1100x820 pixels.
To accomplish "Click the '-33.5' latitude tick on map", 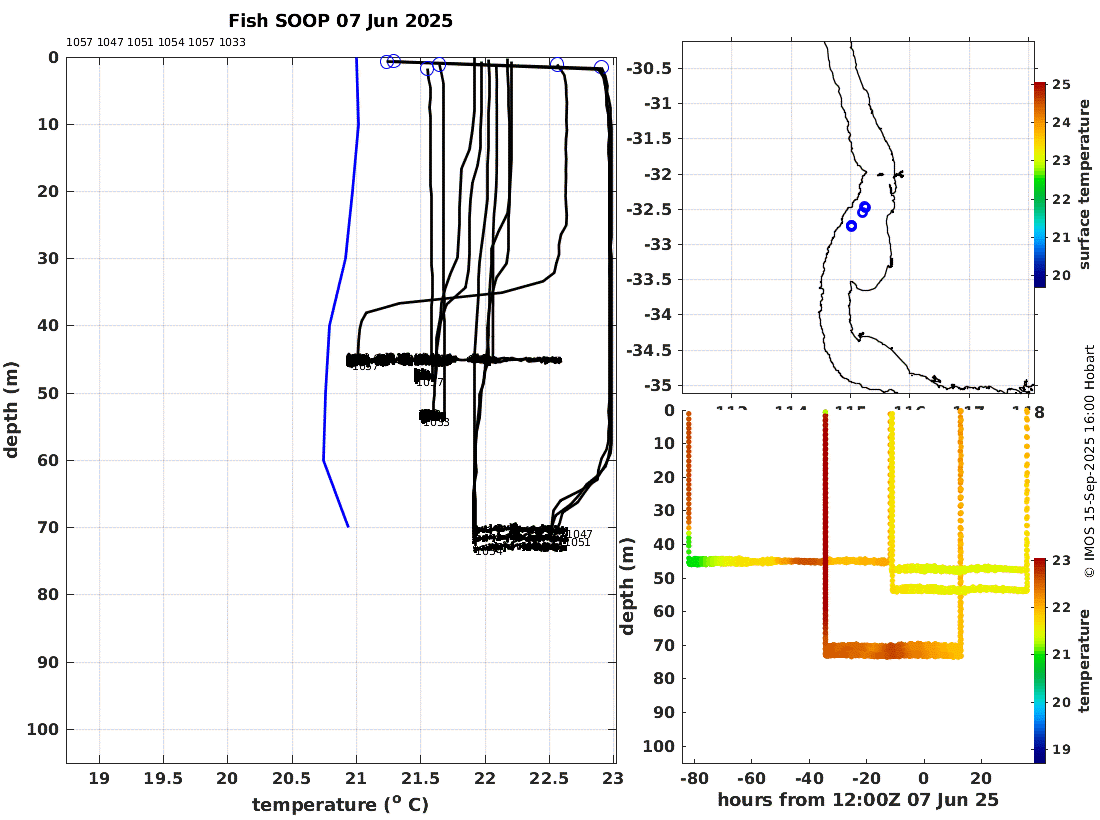I will coord(649,279).
